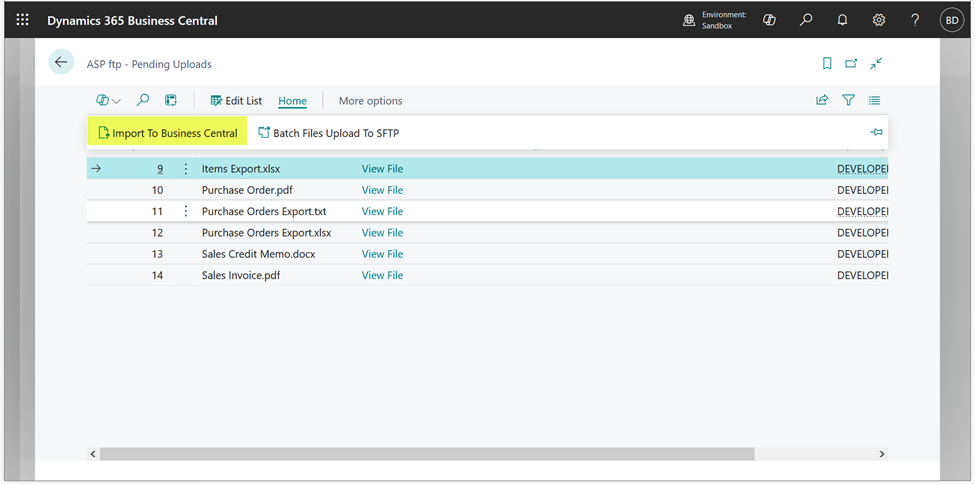Go back with the arrow button

61,62
